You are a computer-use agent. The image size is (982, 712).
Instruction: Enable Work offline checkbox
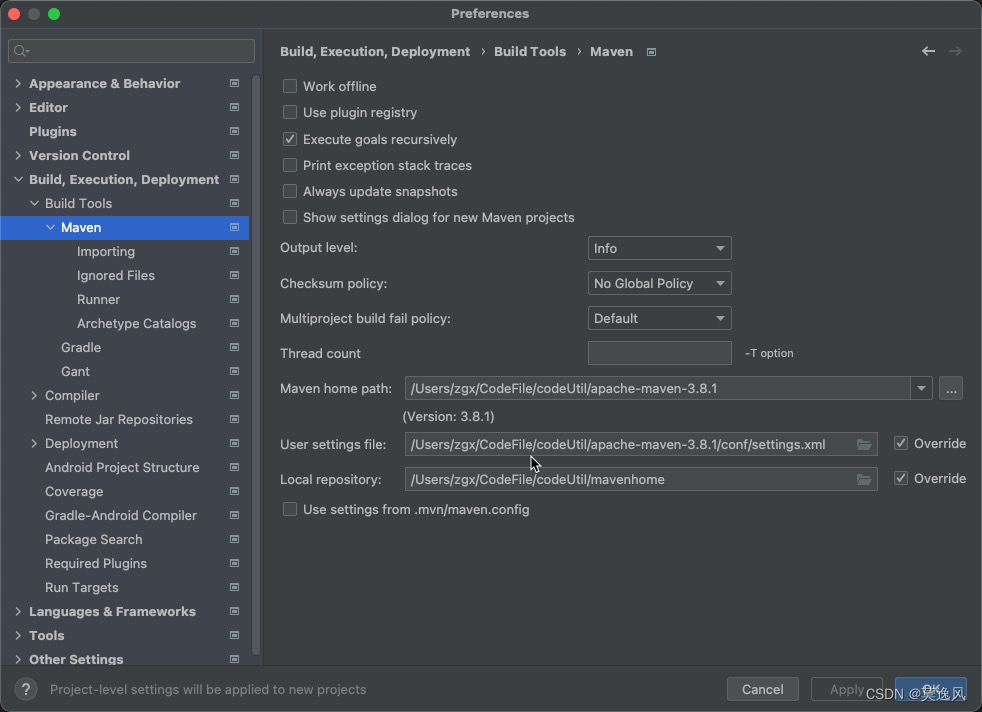point(289,86)
